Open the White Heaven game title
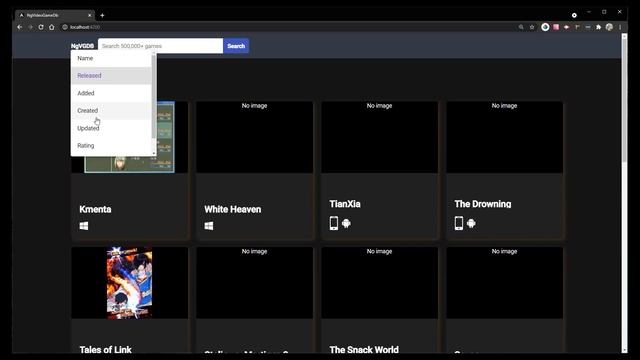Image resolution: width=640 pixels, height=360 pixels. [x=233, y=209]
